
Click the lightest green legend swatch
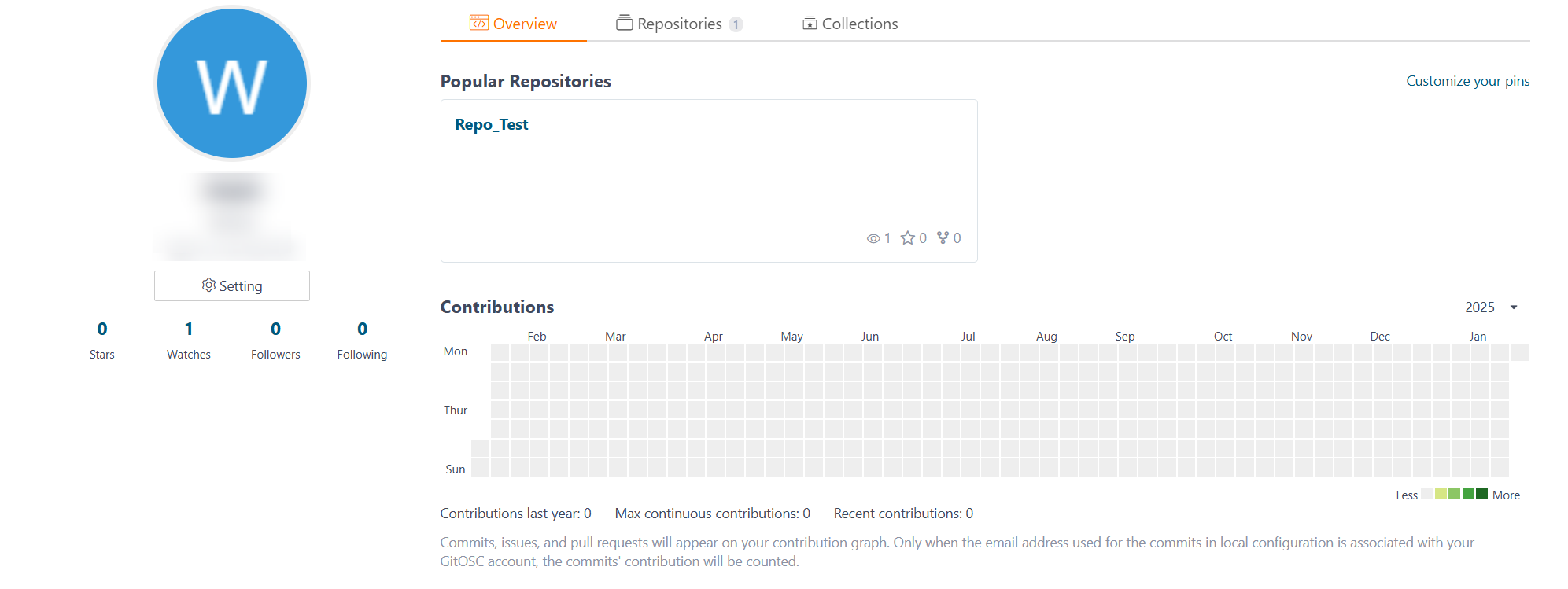click(x=1441, y=494)
